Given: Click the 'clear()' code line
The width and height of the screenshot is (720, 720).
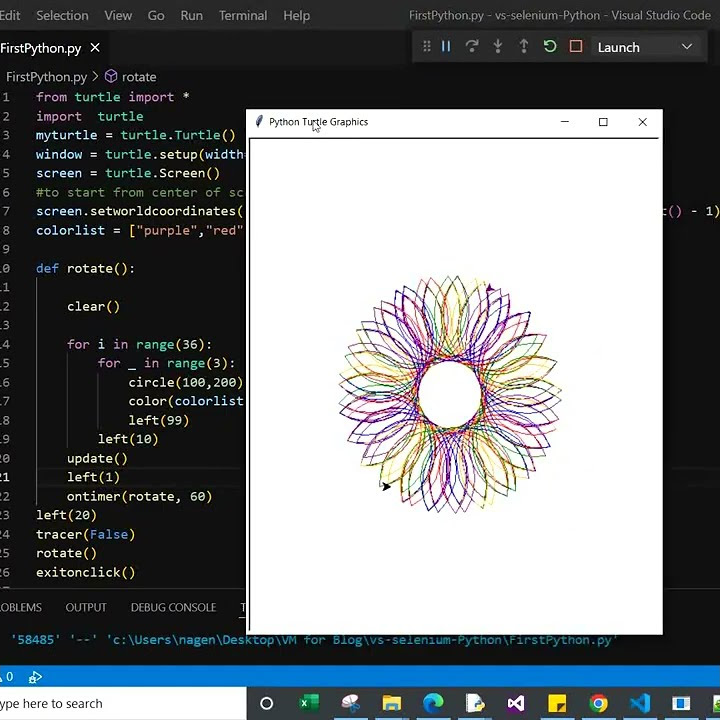Looking at the screenshot, I should click(93, 306).
